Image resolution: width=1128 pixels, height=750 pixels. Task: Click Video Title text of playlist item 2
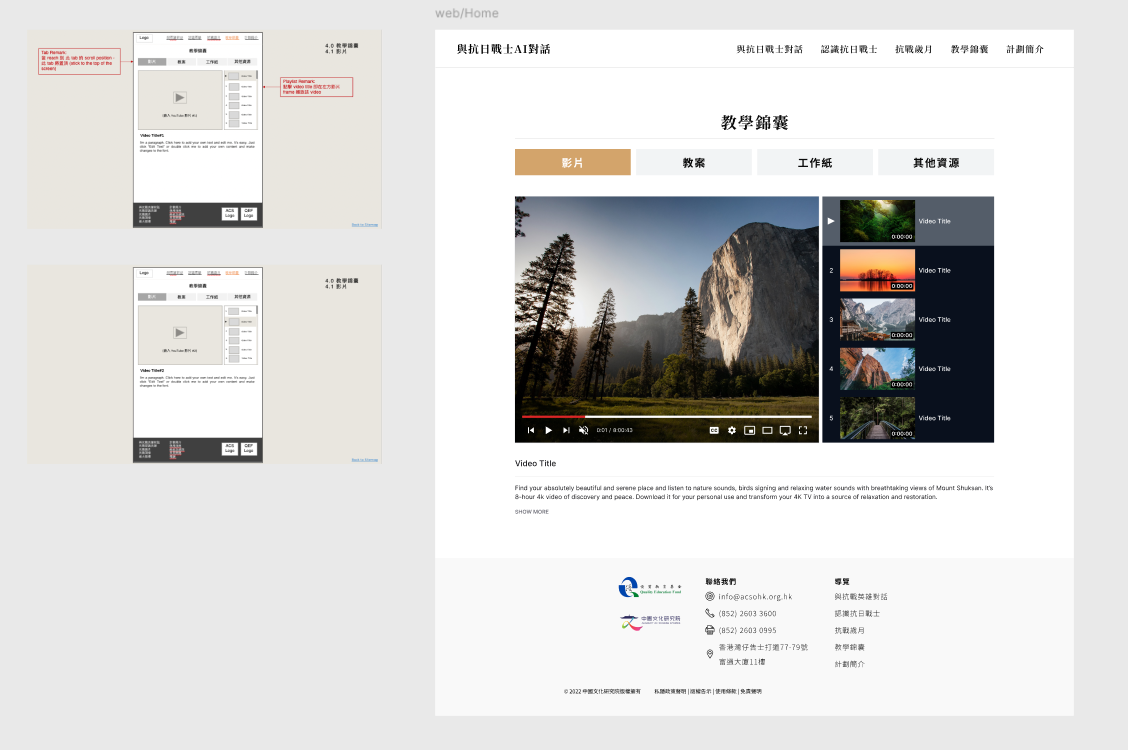tap(934, 270)
